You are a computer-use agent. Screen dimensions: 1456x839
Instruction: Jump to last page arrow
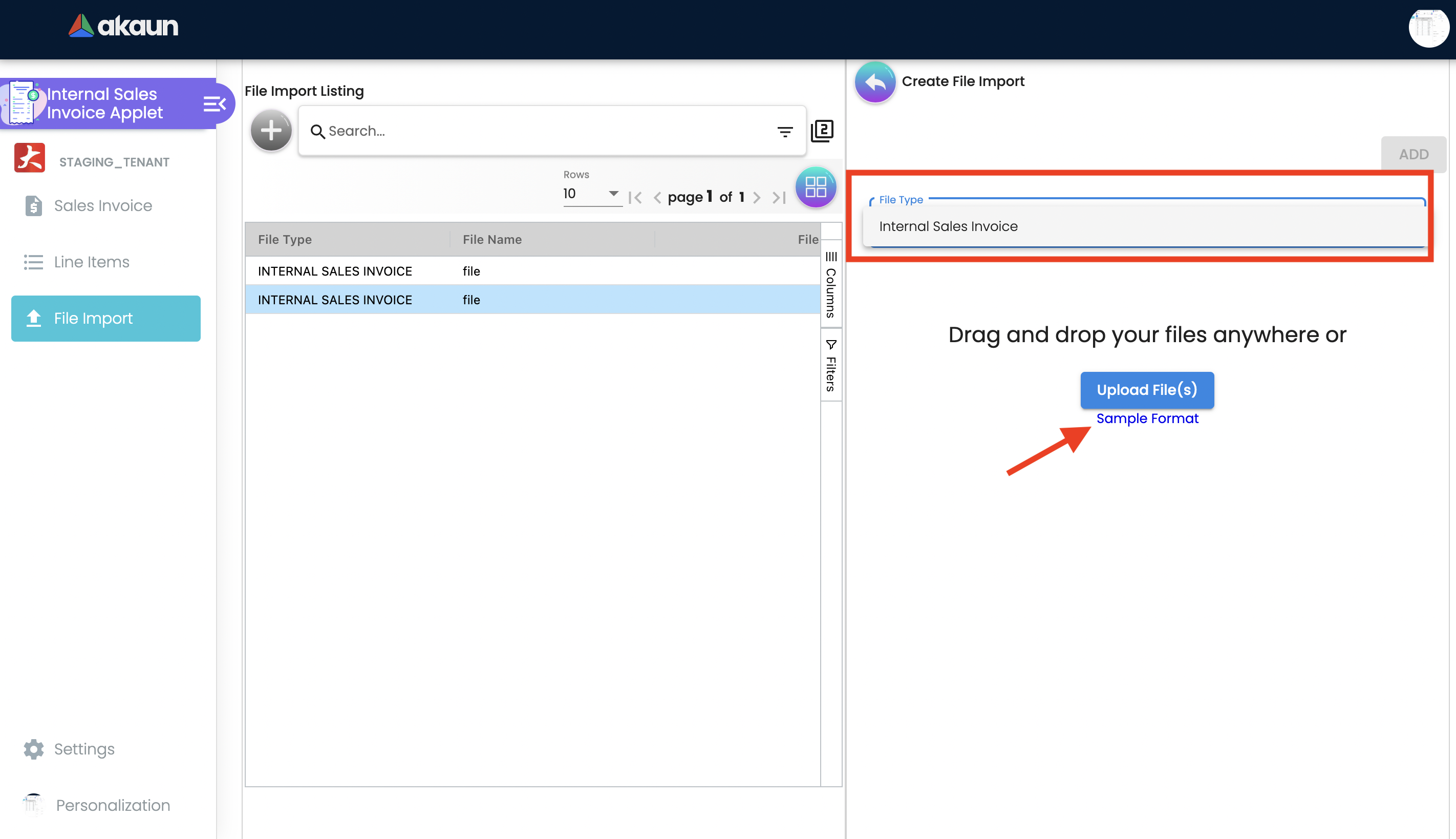click(779, 198)
